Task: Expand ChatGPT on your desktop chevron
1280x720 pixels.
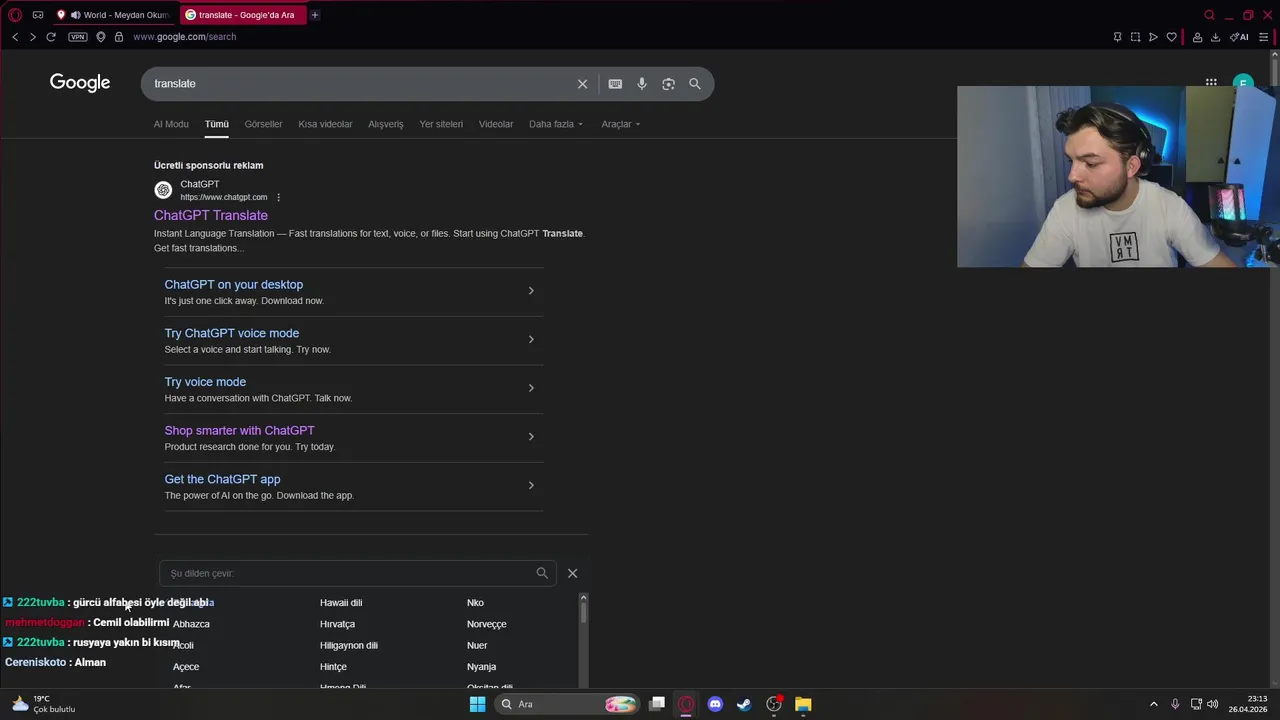Action: point(531,291)
